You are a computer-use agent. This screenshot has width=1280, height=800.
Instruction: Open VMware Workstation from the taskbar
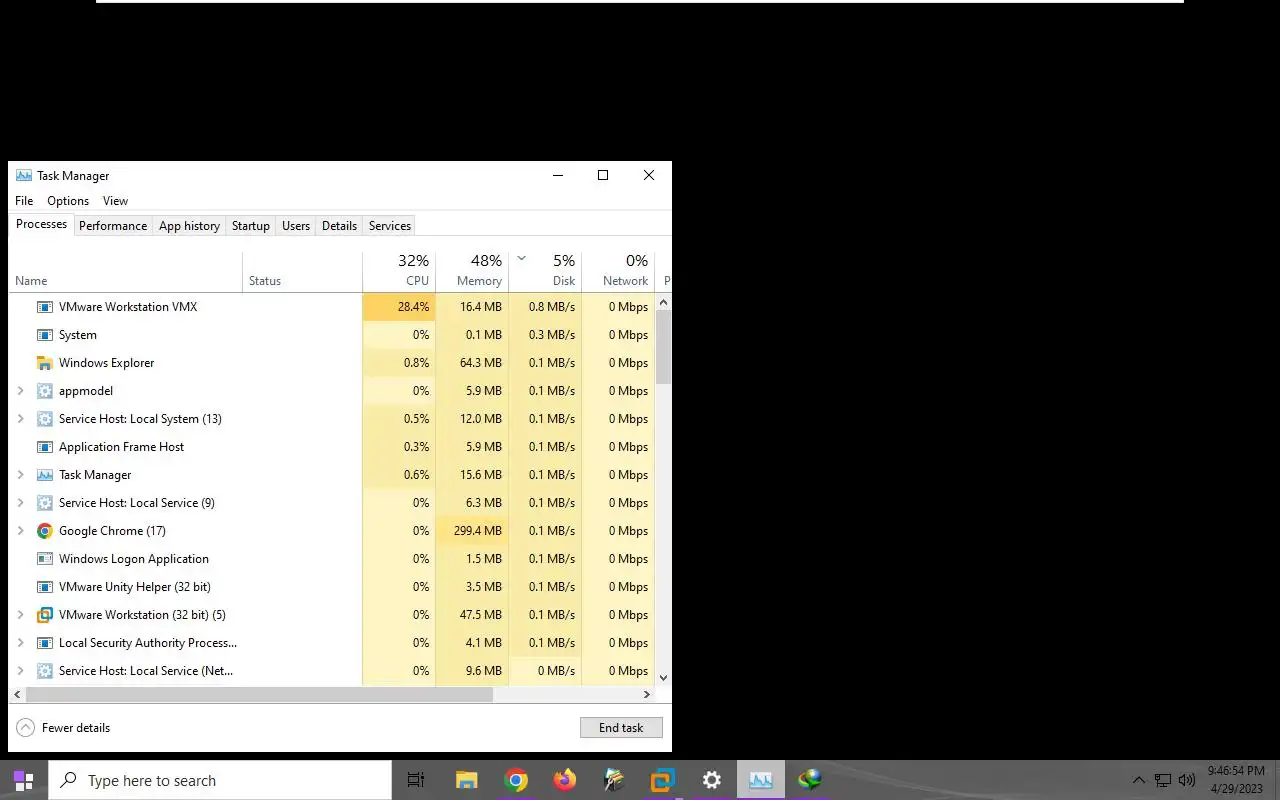[662, 780]
